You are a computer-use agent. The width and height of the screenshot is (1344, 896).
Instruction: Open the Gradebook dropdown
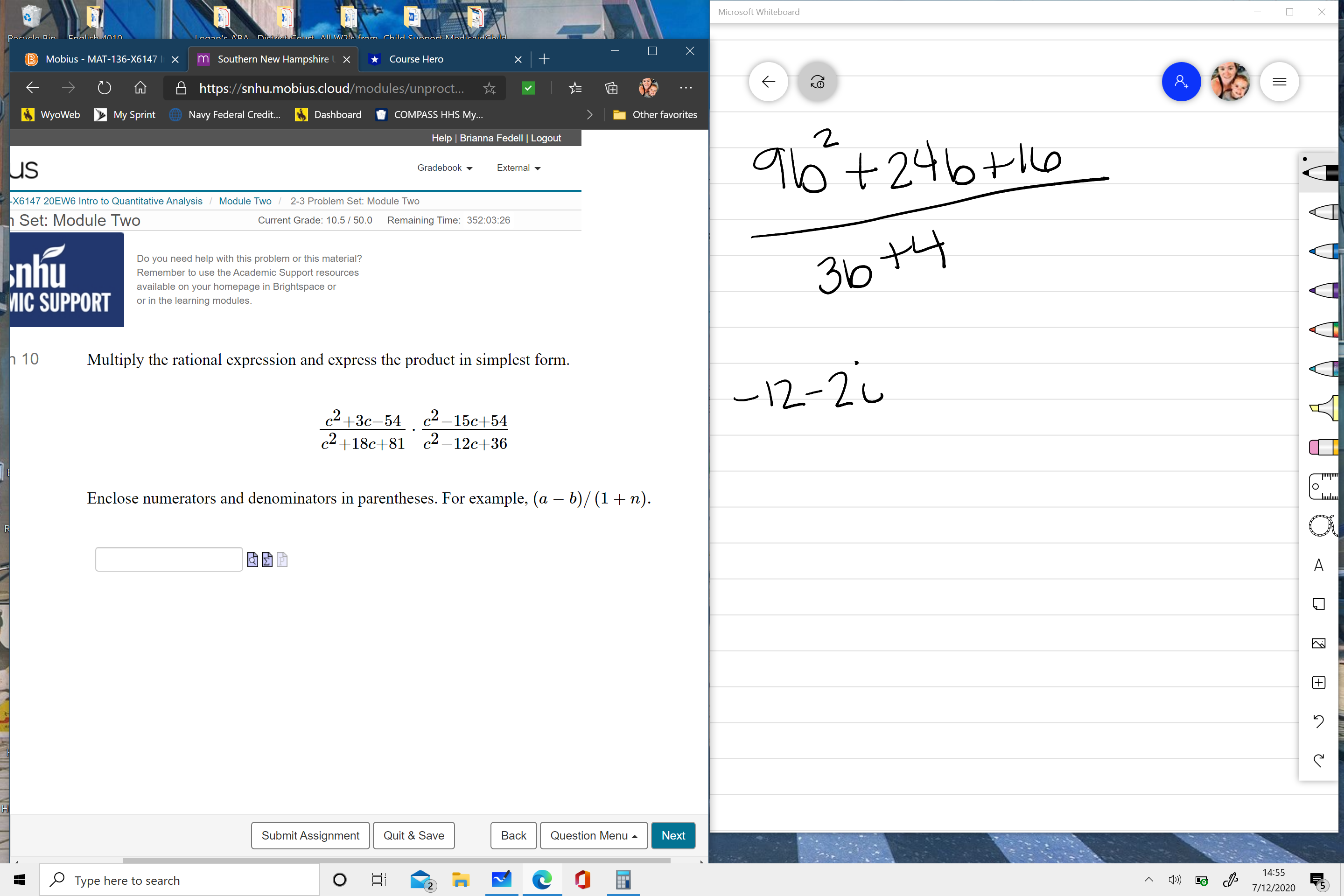[x=445, y=168]
